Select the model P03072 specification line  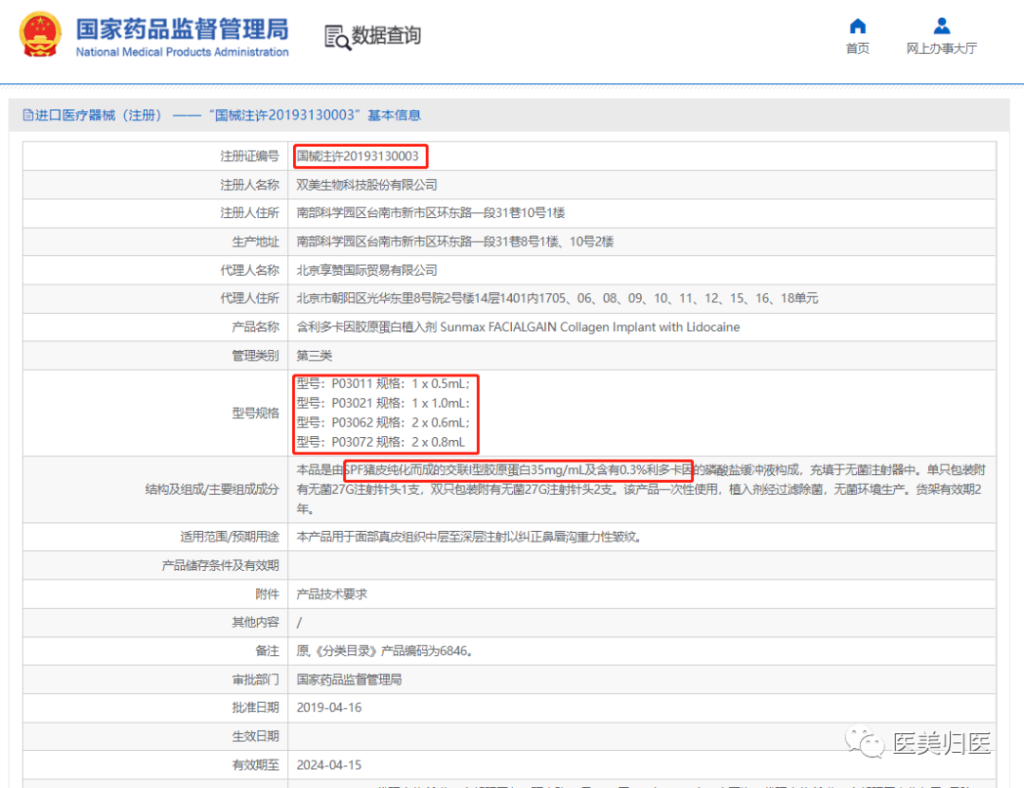(x=381, y=442)
